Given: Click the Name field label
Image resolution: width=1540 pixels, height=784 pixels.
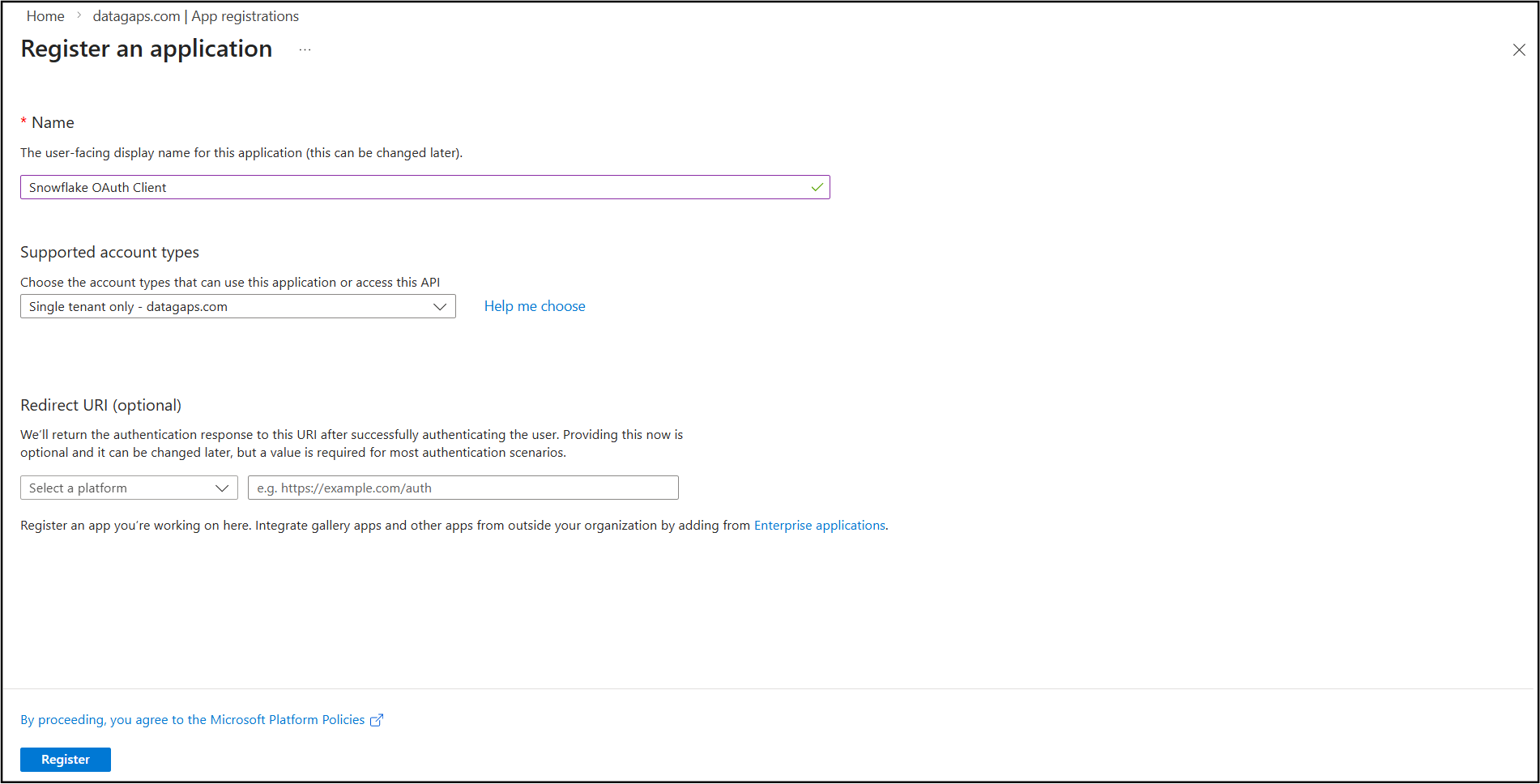Looking at the screenshot, I should point(53,122).
